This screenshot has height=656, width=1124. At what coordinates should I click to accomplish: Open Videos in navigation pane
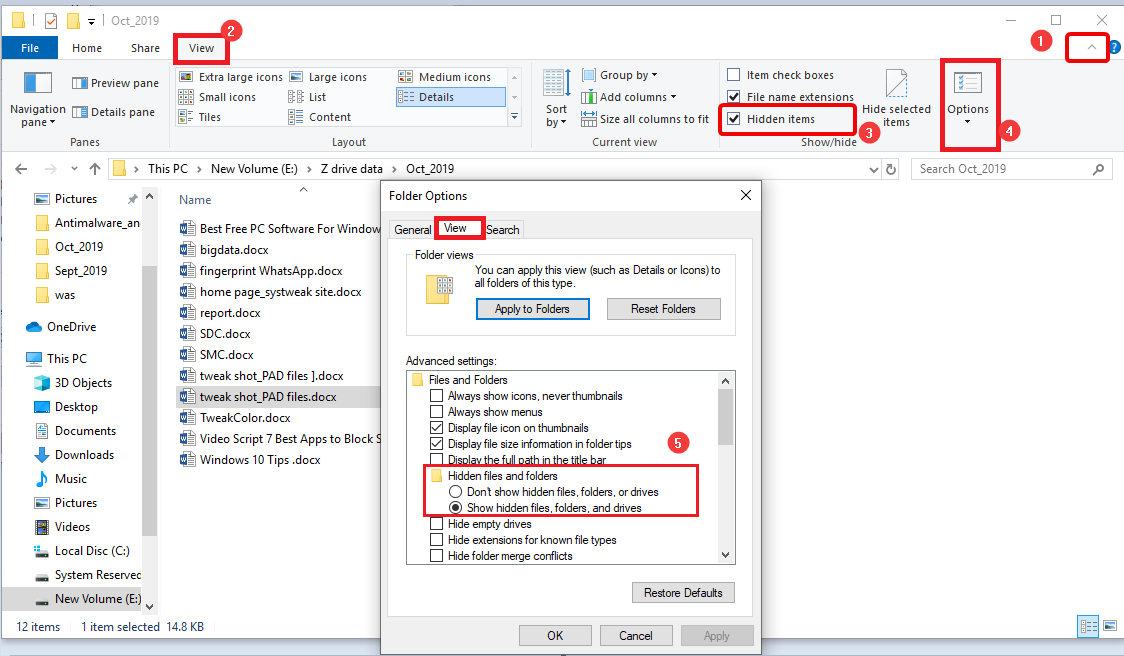62,527
